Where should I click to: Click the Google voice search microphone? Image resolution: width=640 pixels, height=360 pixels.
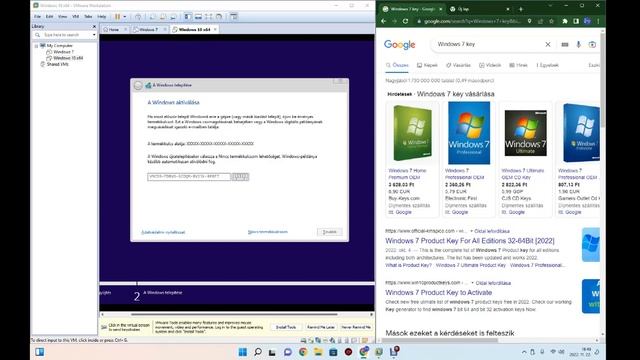(578, 44)
